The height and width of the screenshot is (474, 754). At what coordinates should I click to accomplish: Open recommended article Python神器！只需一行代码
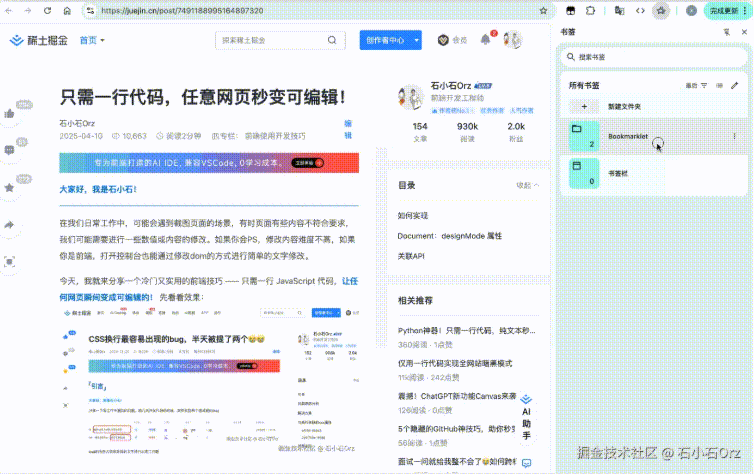point(466,331)
